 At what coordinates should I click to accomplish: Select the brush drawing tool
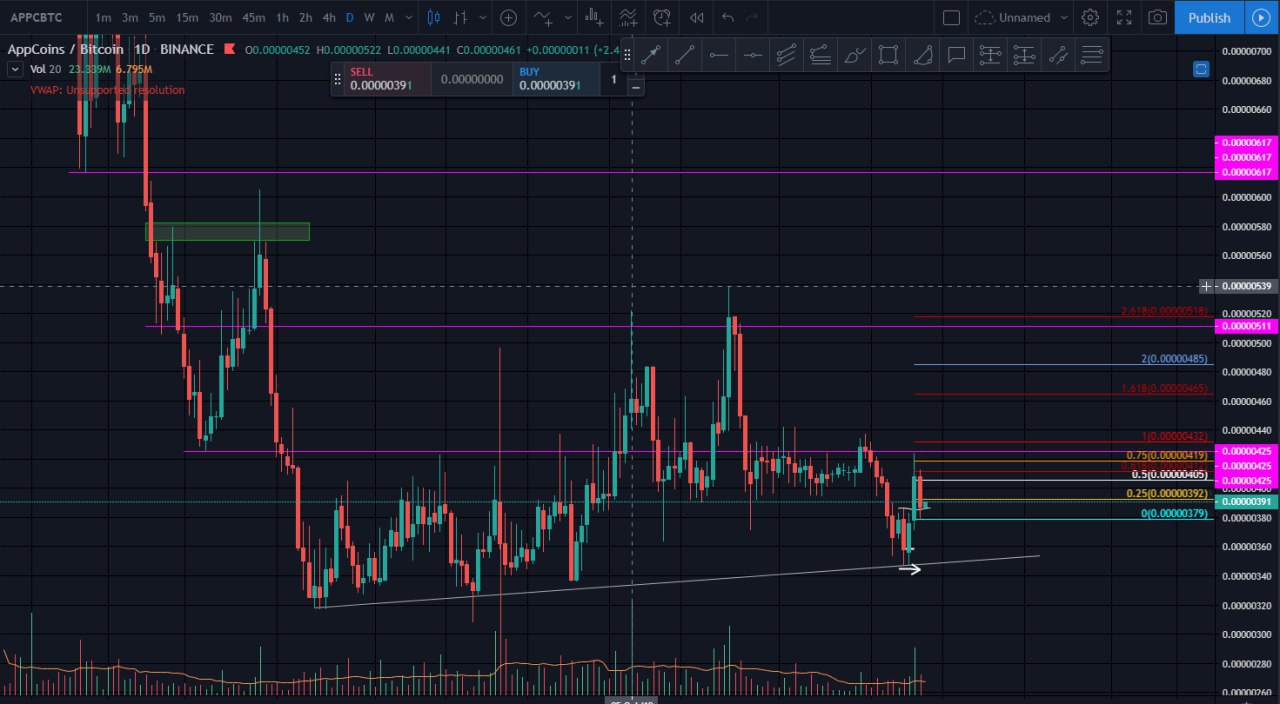(854, 56)
